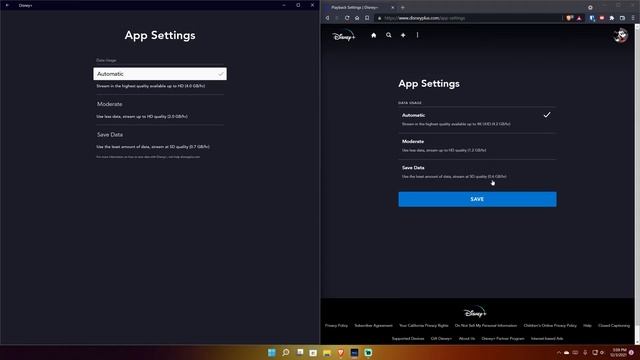Close the Playback Settings browser tab
The height and width of the screenshot is (360, 640).
392,7
